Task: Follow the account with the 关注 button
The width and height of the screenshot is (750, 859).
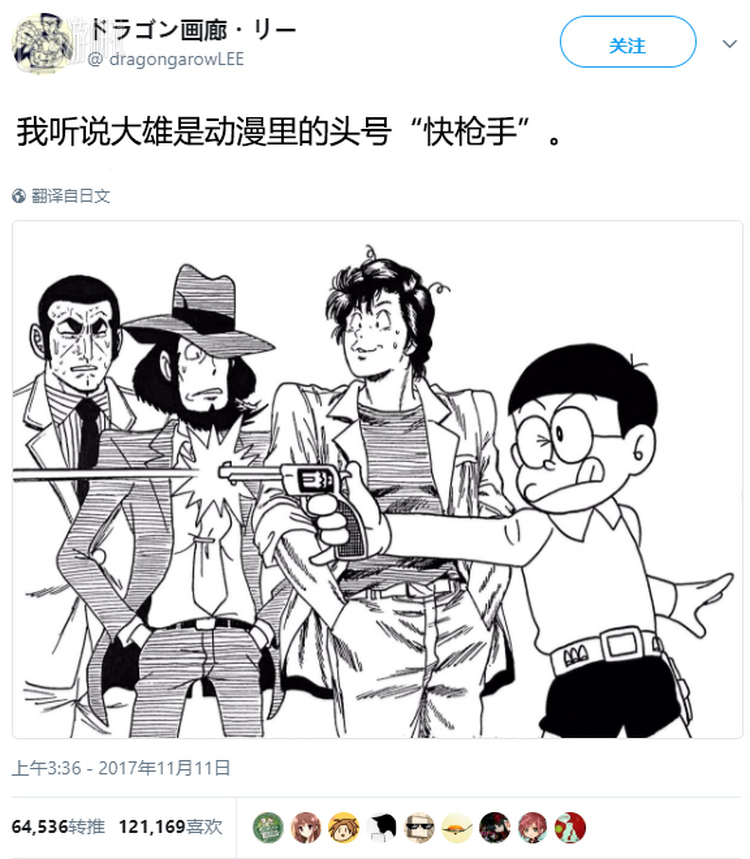Action: [x=628, y=42]
